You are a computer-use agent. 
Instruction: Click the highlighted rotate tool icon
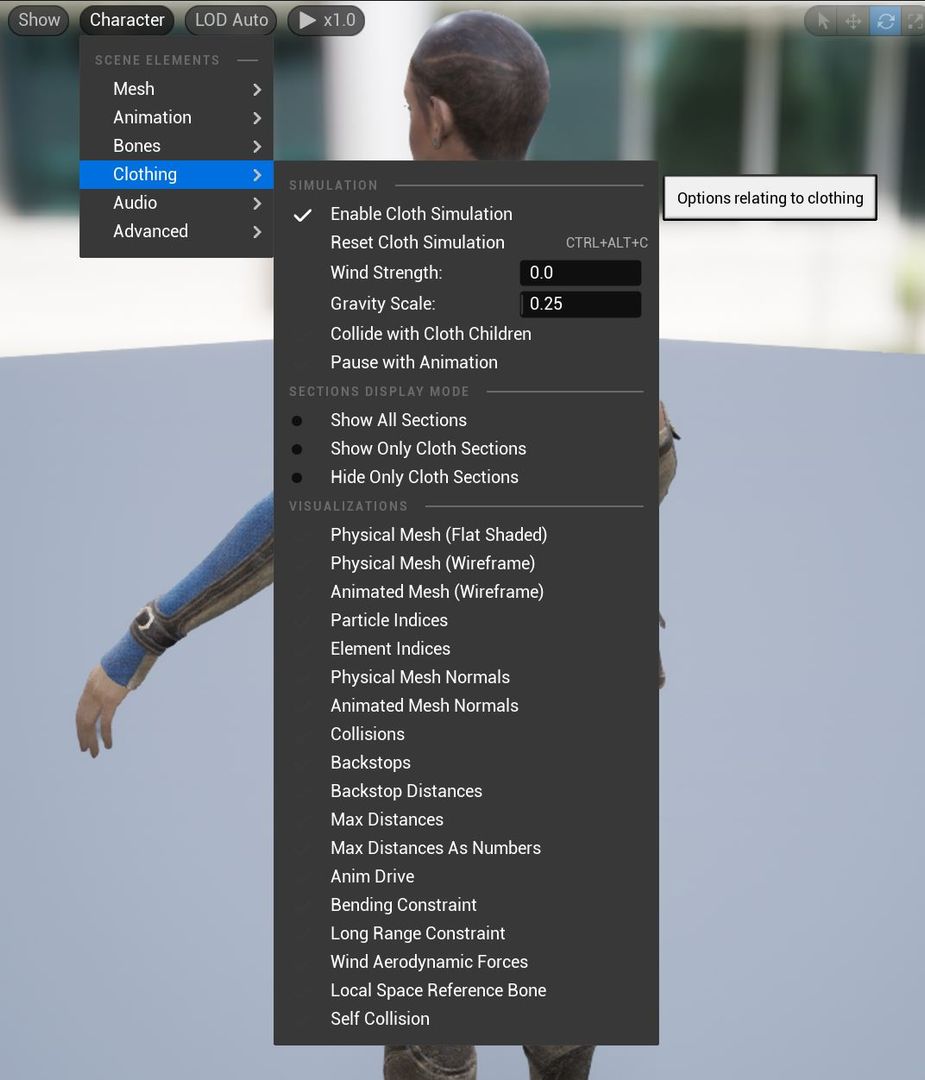click(884, 20)
